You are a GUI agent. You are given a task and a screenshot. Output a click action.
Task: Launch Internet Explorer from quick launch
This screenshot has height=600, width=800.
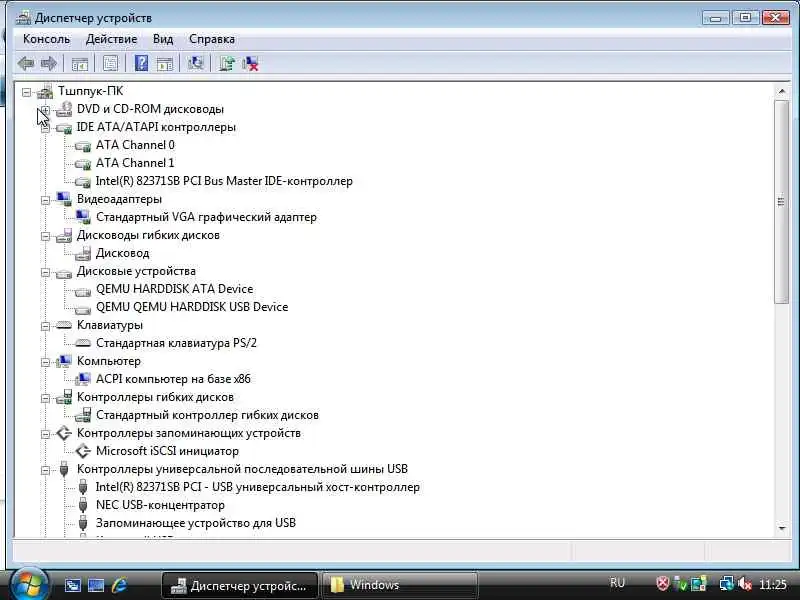[x=119, y=585]
